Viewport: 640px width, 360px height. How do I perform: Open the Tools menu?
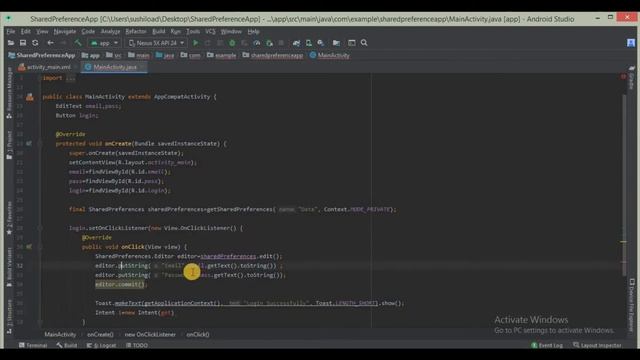pos(193,31)
